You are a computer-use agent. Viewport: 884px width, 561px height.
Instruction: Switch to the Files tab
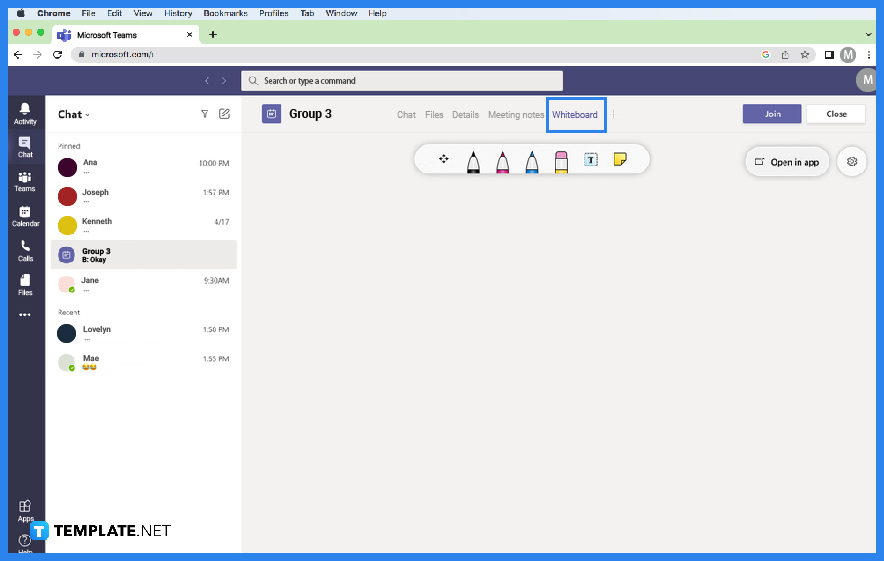point(434,114)
